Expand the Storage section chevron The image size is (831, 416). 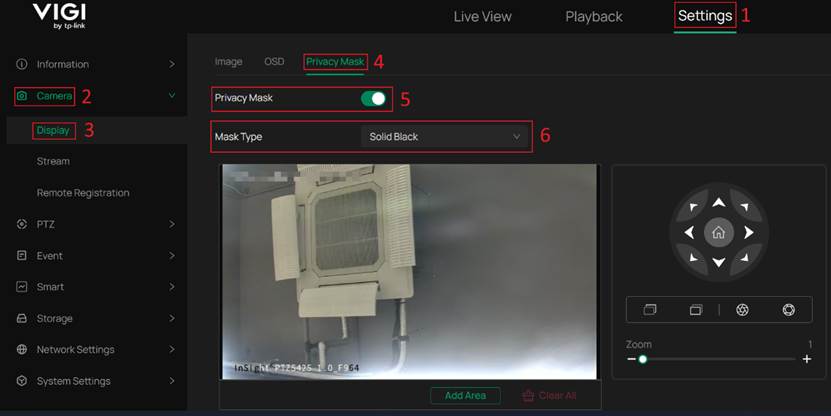(x=172, y=318)
